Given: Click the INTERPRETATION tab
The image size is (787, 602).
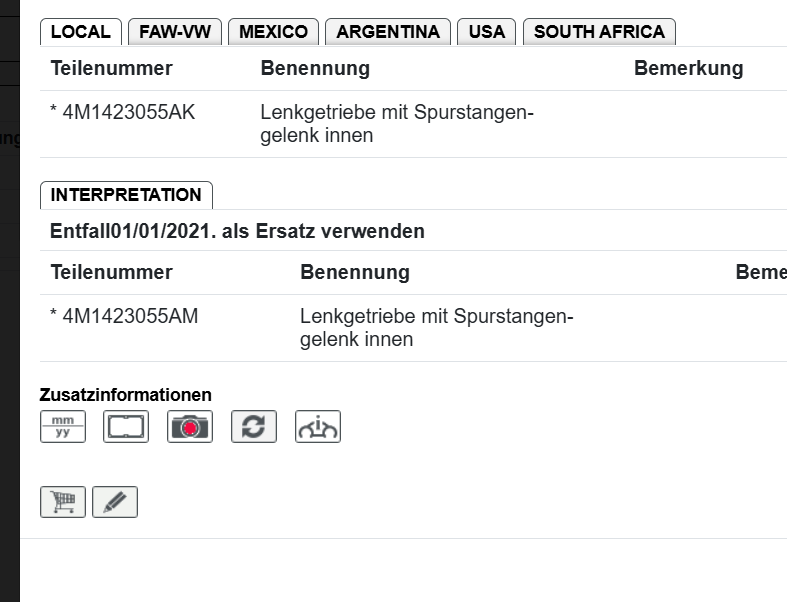Looking at the screenshot, I should 126,195.
